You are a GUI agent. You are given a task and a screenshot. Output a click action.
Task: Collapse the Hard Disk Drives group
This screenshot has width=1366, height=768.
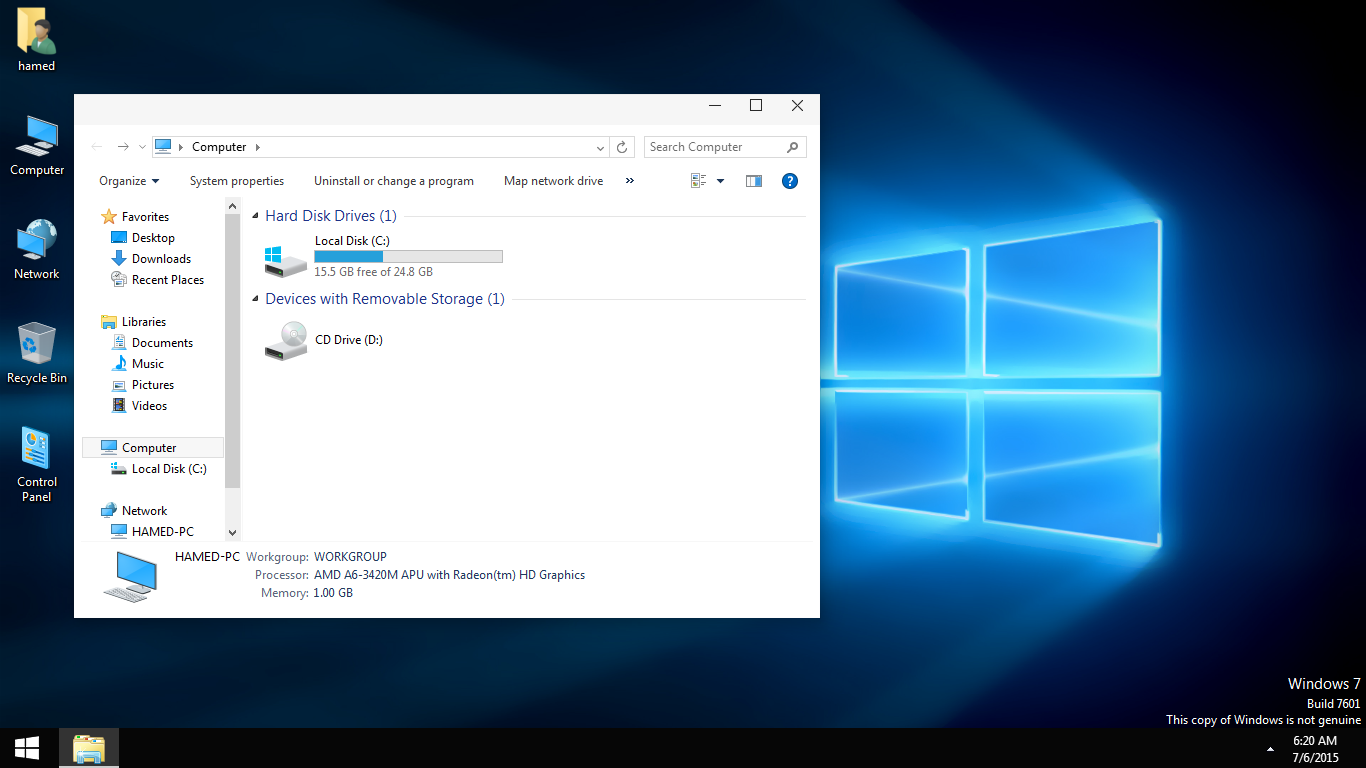pyautogui.click(x=255, y=216)
